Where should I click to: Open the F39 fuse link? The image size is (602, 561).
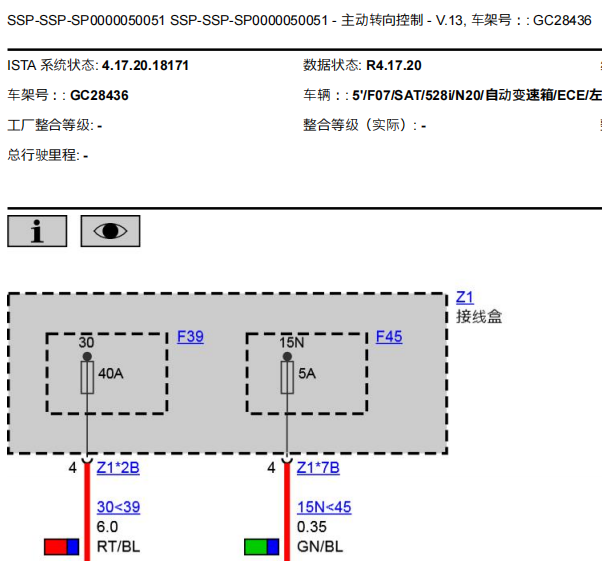(x=190, y=337)
